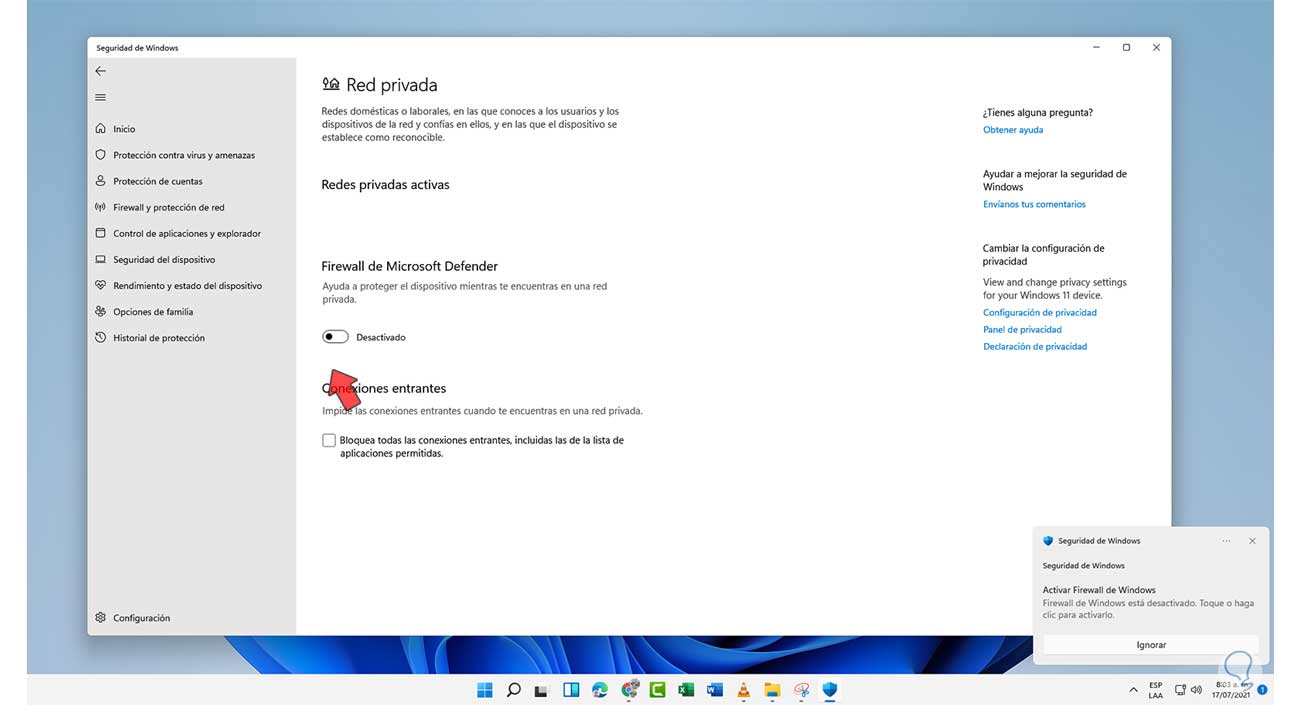Launch Word from the taskbar
The image size is (1300, 705).
pyautogui.click(x=715, y=690)
